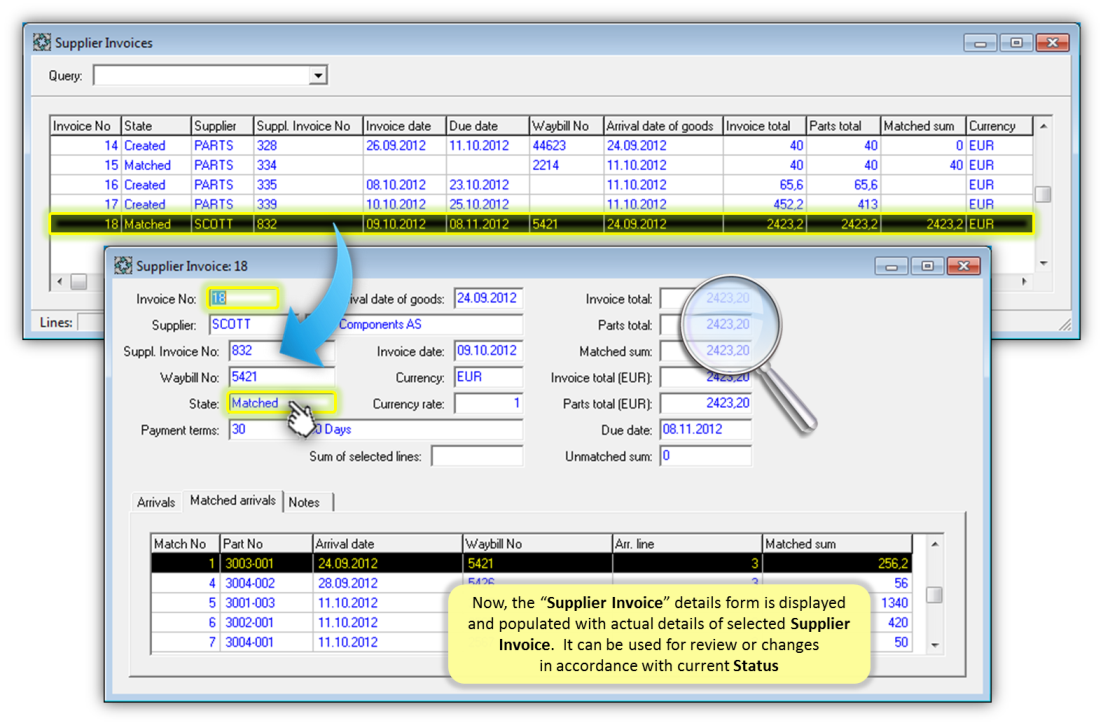Open the Query dropdown arrow
The image size is (1103, 725).
click(x=317, y=76)
